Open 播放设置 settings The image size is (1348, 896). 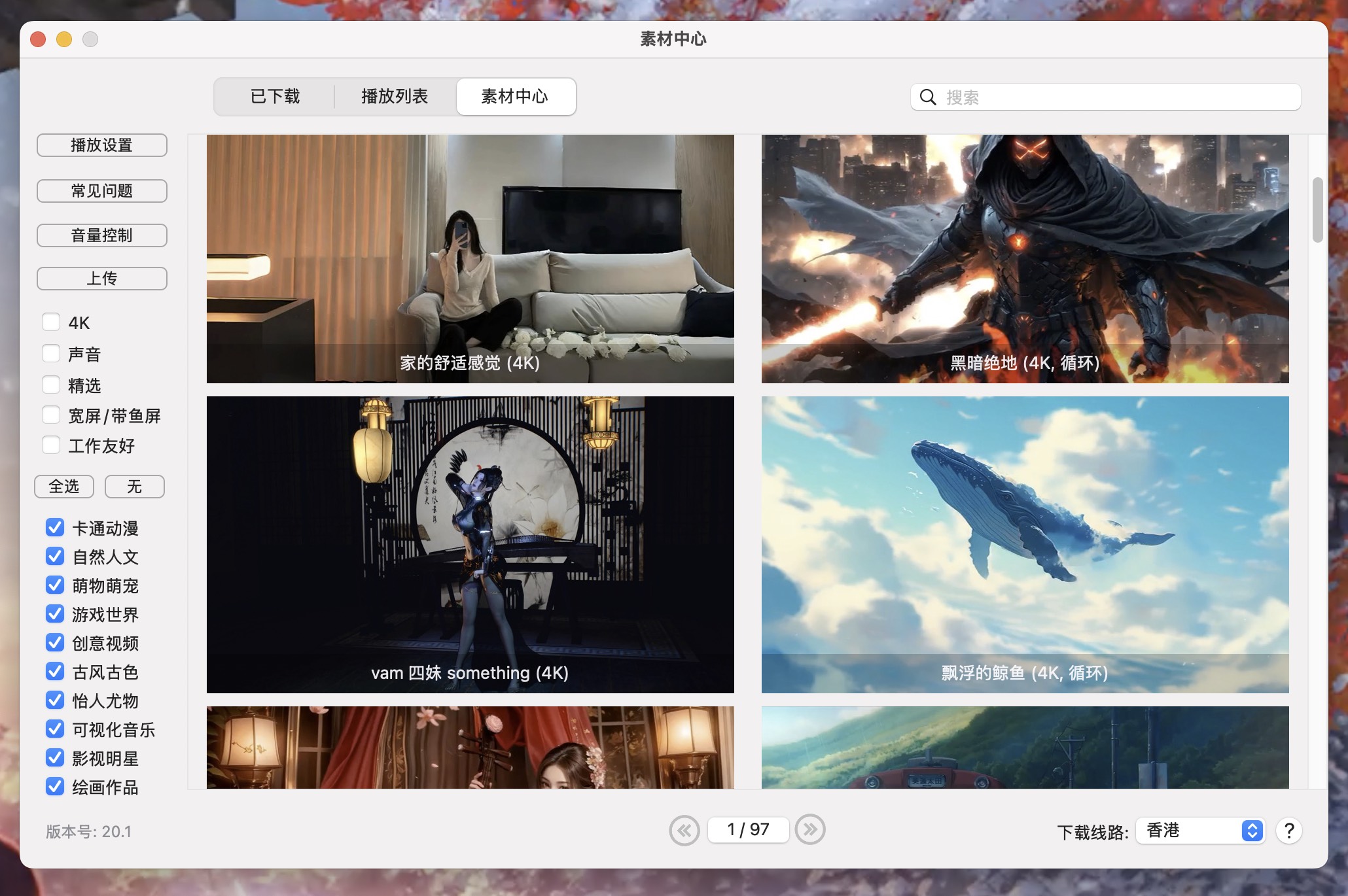click(x=102, y=145)
